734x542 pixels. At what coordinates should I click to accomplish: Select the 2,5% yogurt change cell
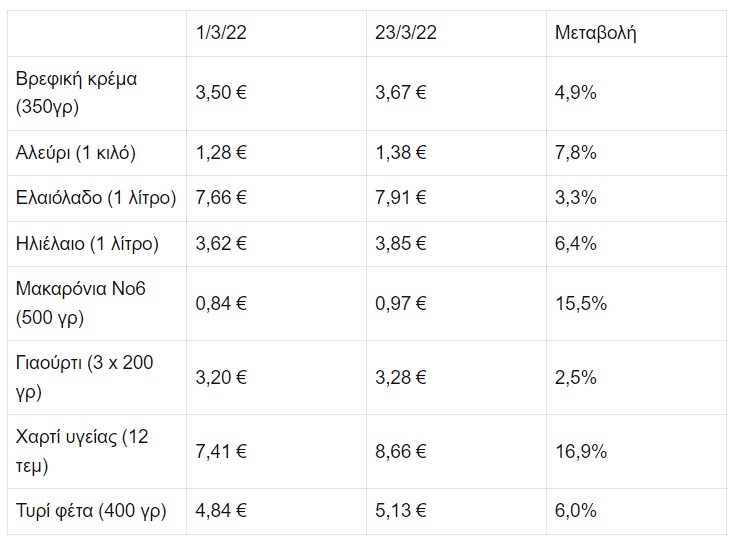coord(636,377)
